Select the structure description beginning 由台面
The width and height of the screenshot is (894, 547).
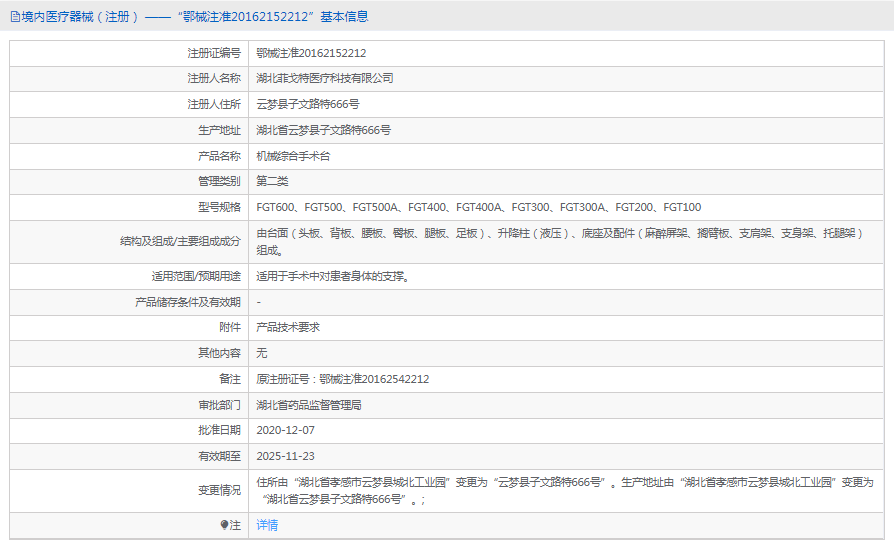(x=560, y=242)
